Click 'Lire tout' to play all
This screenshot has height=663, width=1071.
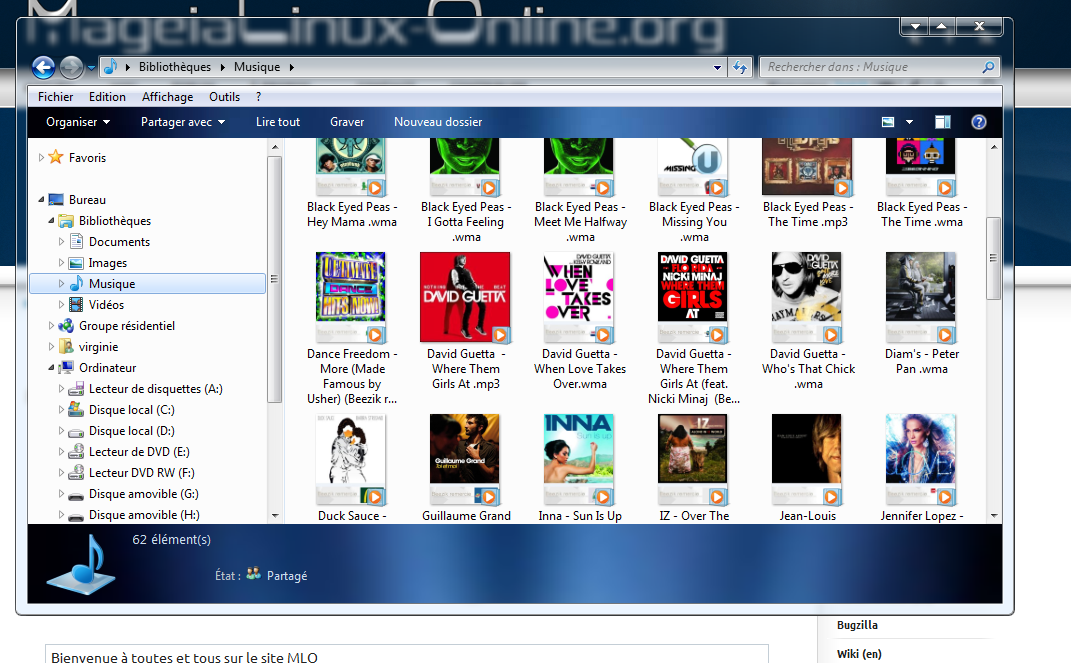(x=278, y=122)
